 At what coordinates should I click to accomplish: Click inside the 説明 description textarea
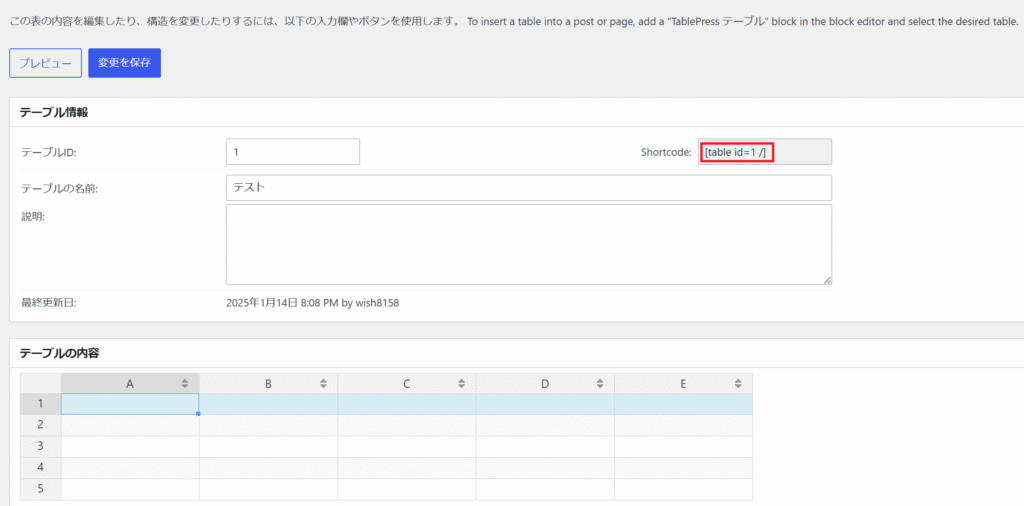(x=528, y=244)
